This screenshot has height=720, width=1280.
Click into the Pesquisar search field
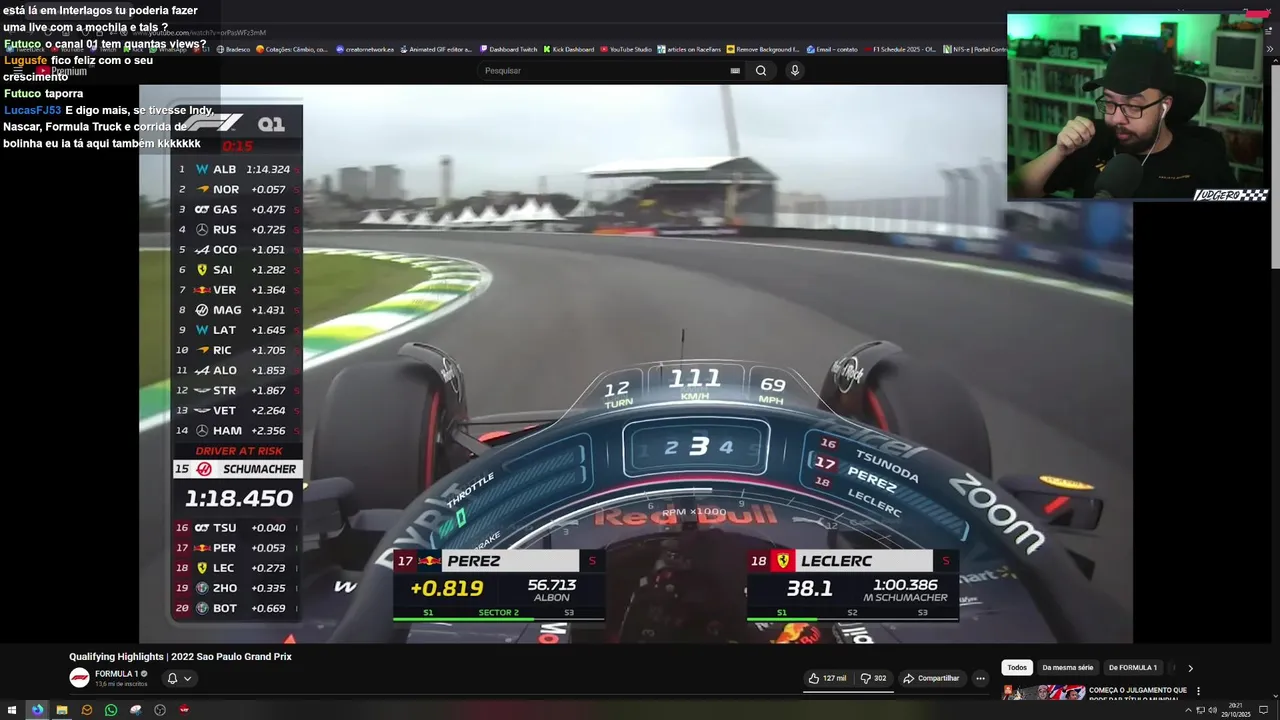tap(612, 70)
